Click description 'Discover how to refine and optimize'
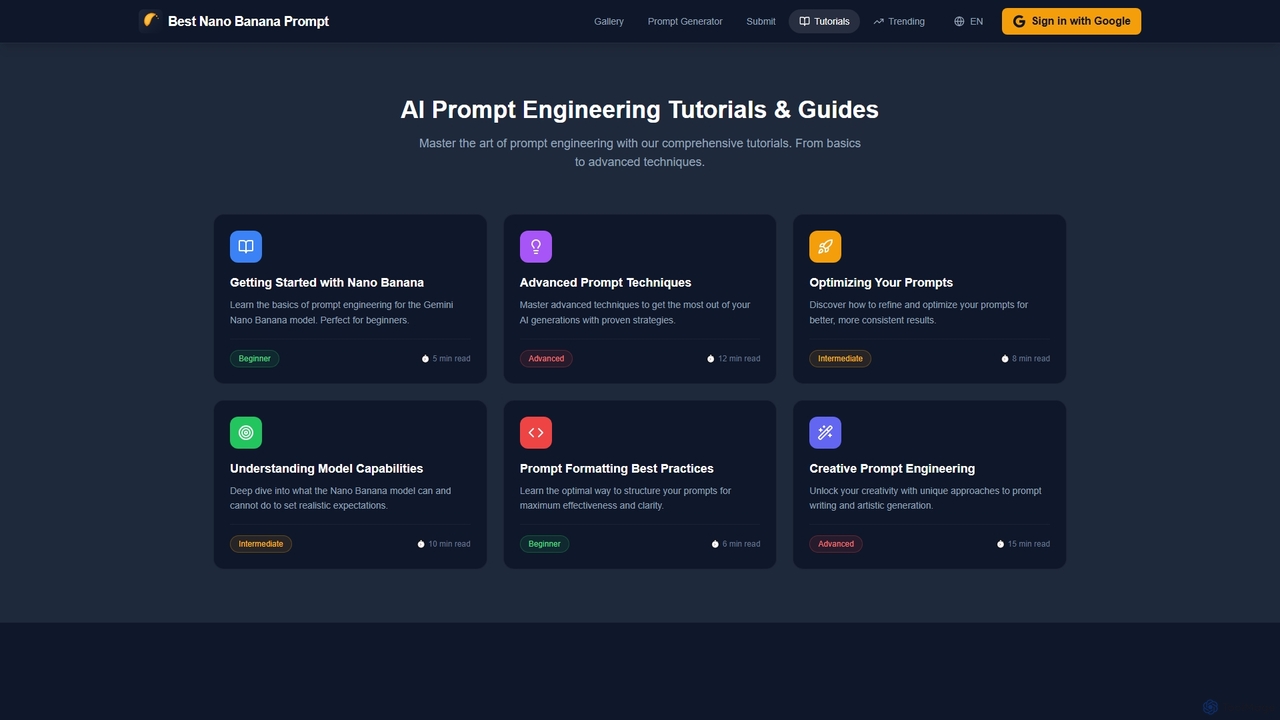Viewport: 1280px width, 720px height. 918,312
